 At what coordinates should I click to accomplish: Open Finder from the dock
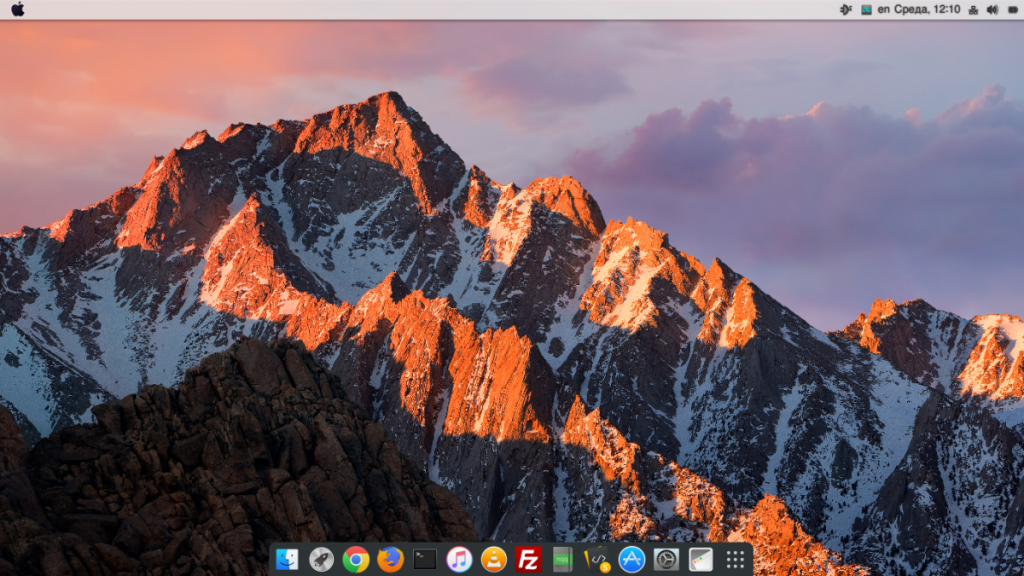(287, 560)
